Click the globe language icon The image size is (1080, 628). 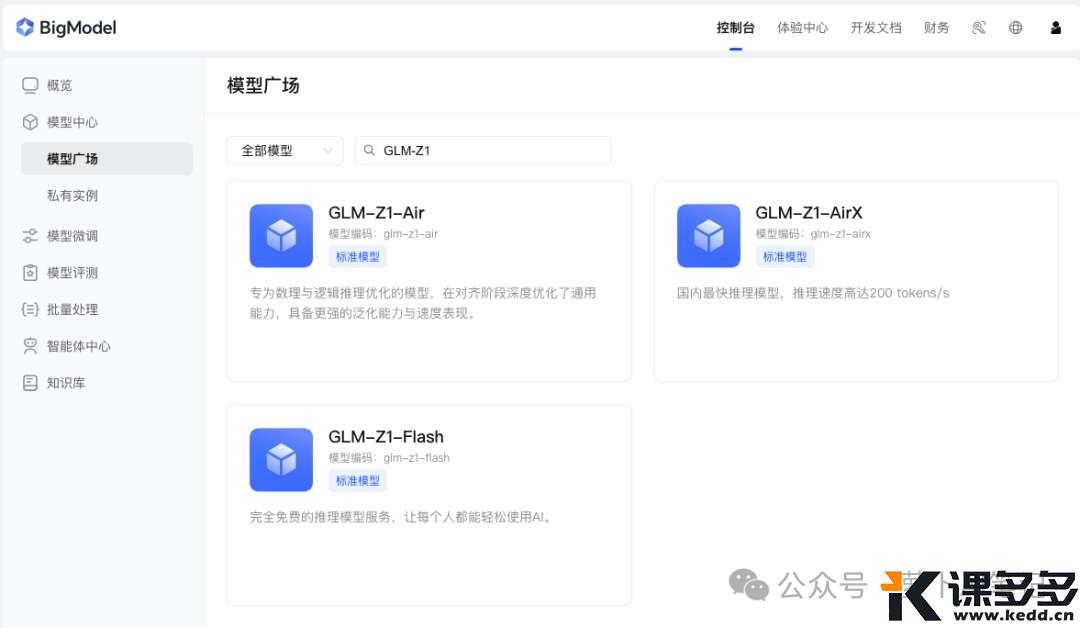point(1016,28)
